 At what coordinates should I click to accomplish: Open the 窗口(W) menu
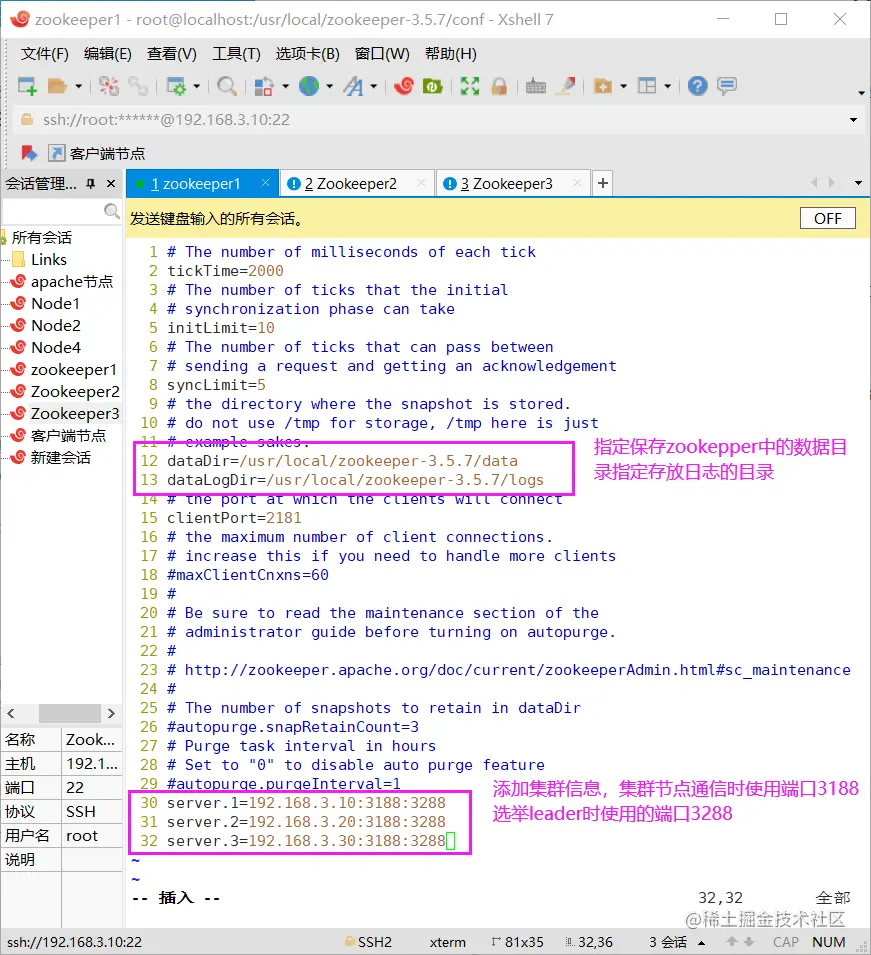(383, 54)
